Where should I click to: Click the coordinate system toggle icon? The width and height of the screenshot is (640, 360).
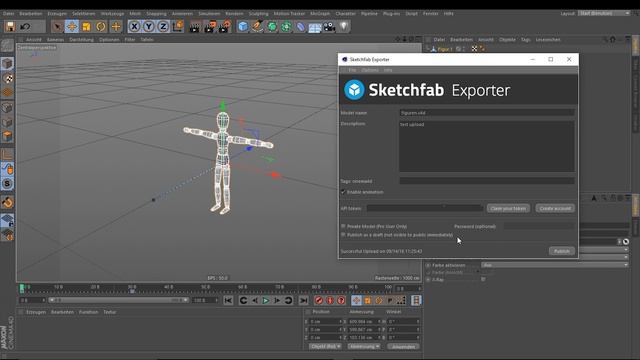pyautogui.click(x=178, y=27)
